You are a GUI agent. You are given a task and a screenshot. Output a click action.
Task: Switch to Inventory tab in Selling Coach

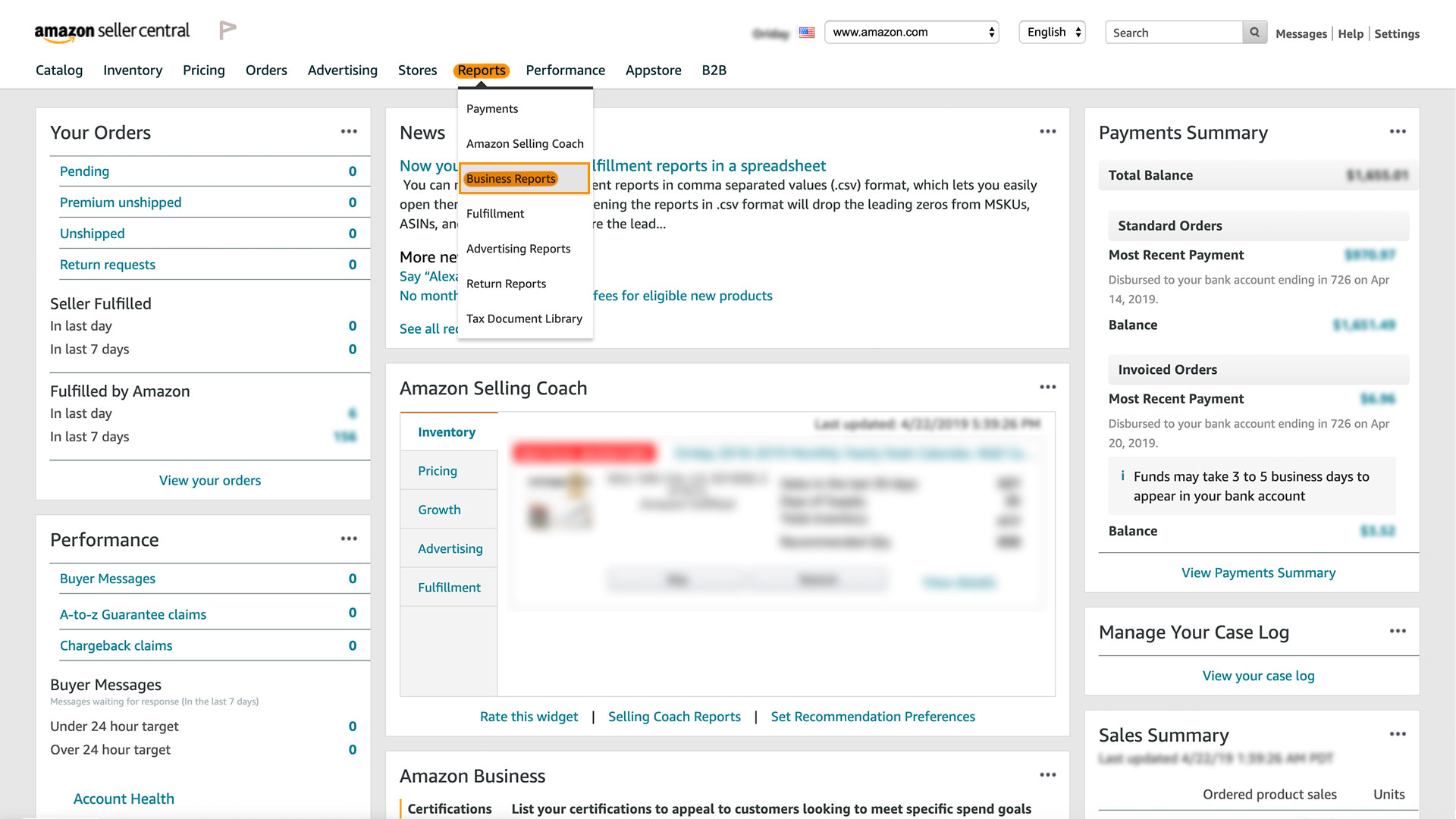(448, 431)
